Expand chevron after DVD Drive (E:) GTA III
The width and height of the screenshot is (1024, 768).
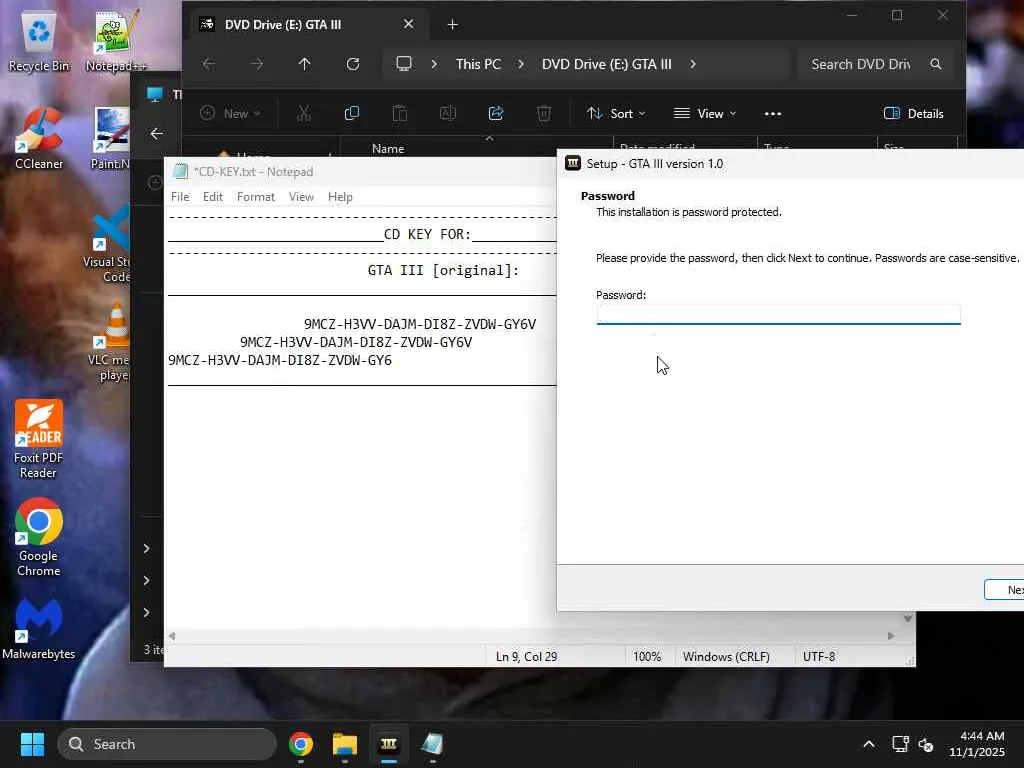coord(693,64)
